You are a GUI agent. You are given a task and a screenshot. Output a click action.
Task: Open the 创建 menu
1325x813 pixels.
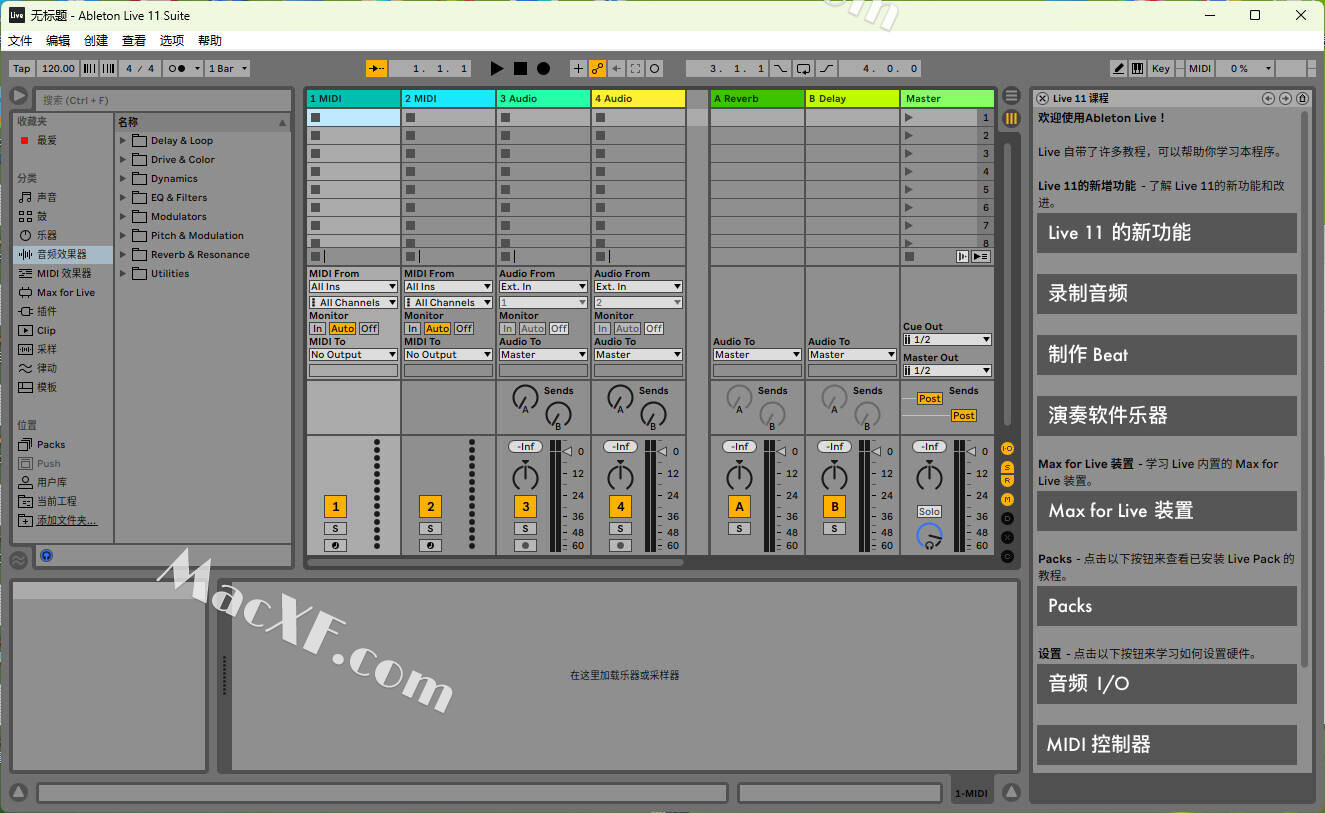click(96, 41)
